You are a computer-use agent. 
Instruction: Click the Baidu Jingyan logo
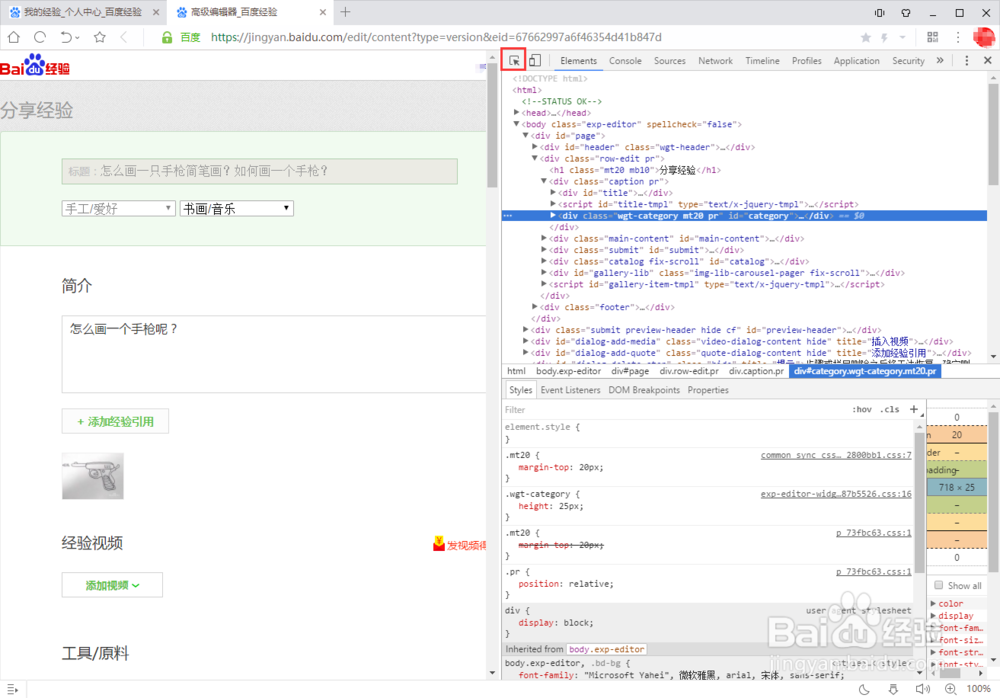click(x=35, y=66)
